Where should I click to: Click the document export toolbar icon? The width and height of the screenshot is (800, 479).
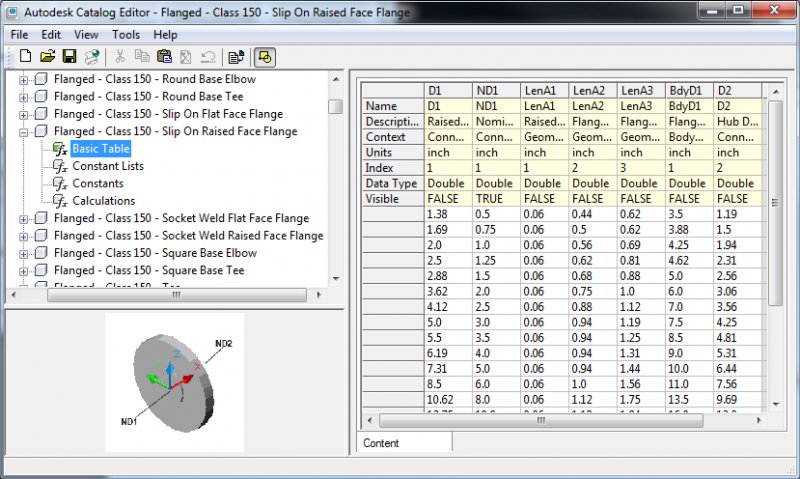coord(236,57)
